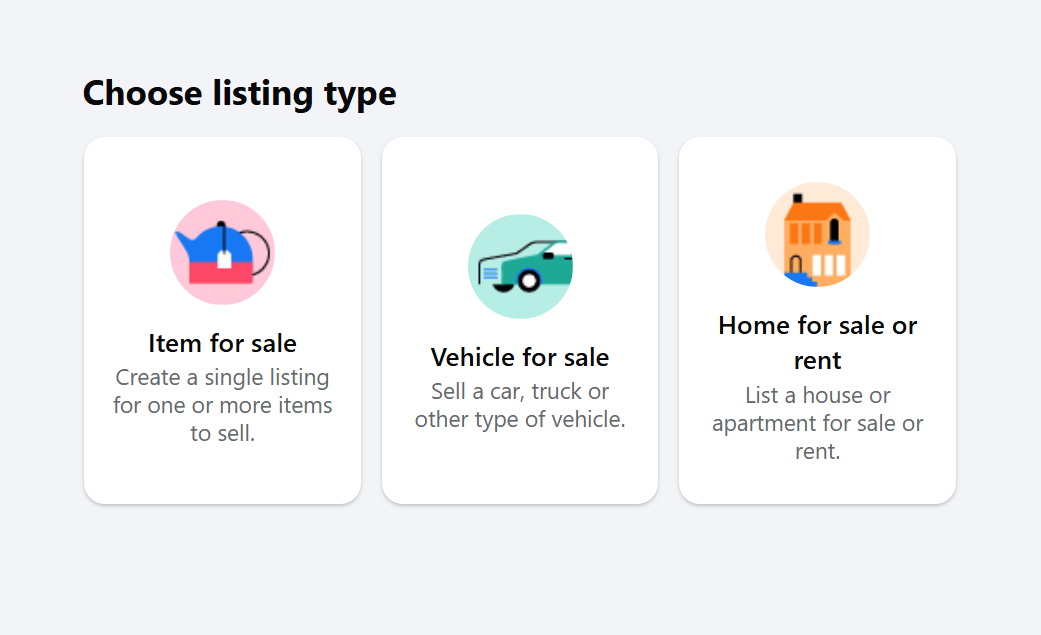Click the Choose listing type heading
The image size is (1041, 635).
pyautogui.click(x=240, y=93)
